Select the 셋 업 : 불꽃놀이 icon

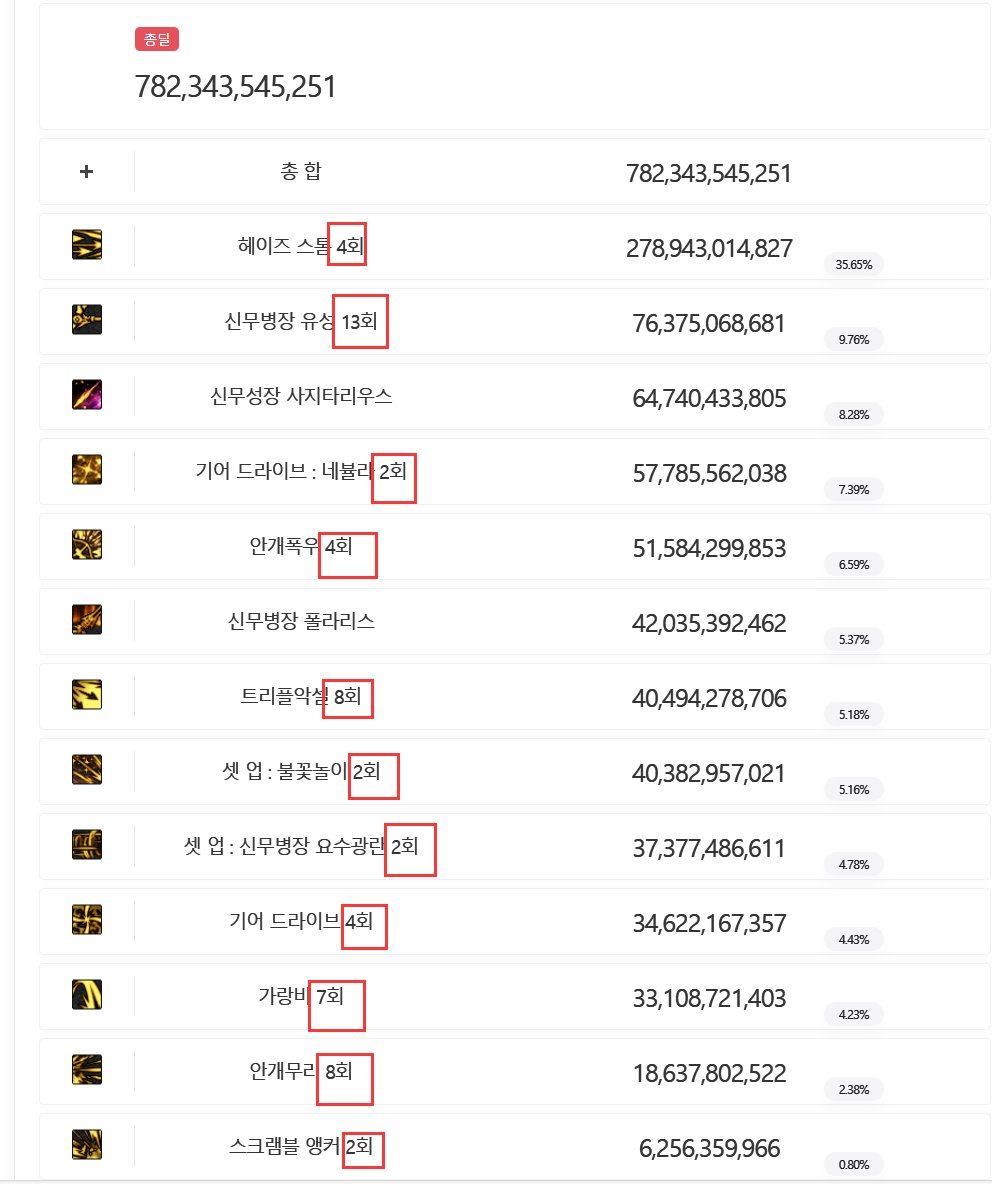click(x=87, y=770)
